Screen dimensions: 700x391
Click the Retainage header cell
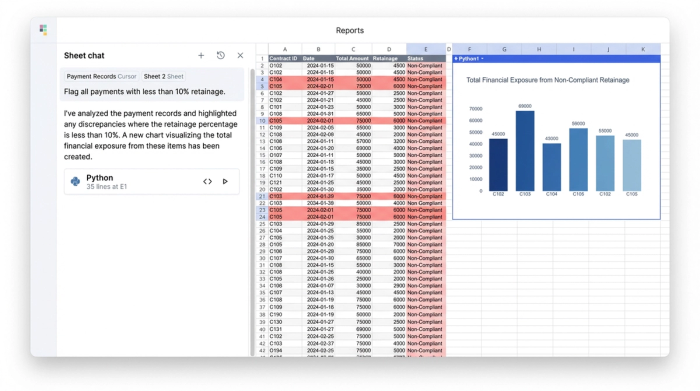389,58
